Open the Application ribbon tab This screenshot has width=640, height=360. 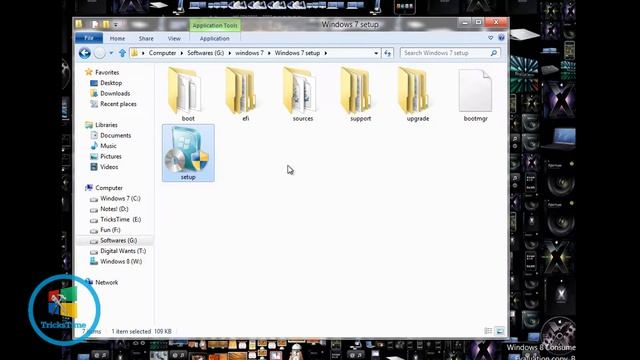(x=215, y=38)
